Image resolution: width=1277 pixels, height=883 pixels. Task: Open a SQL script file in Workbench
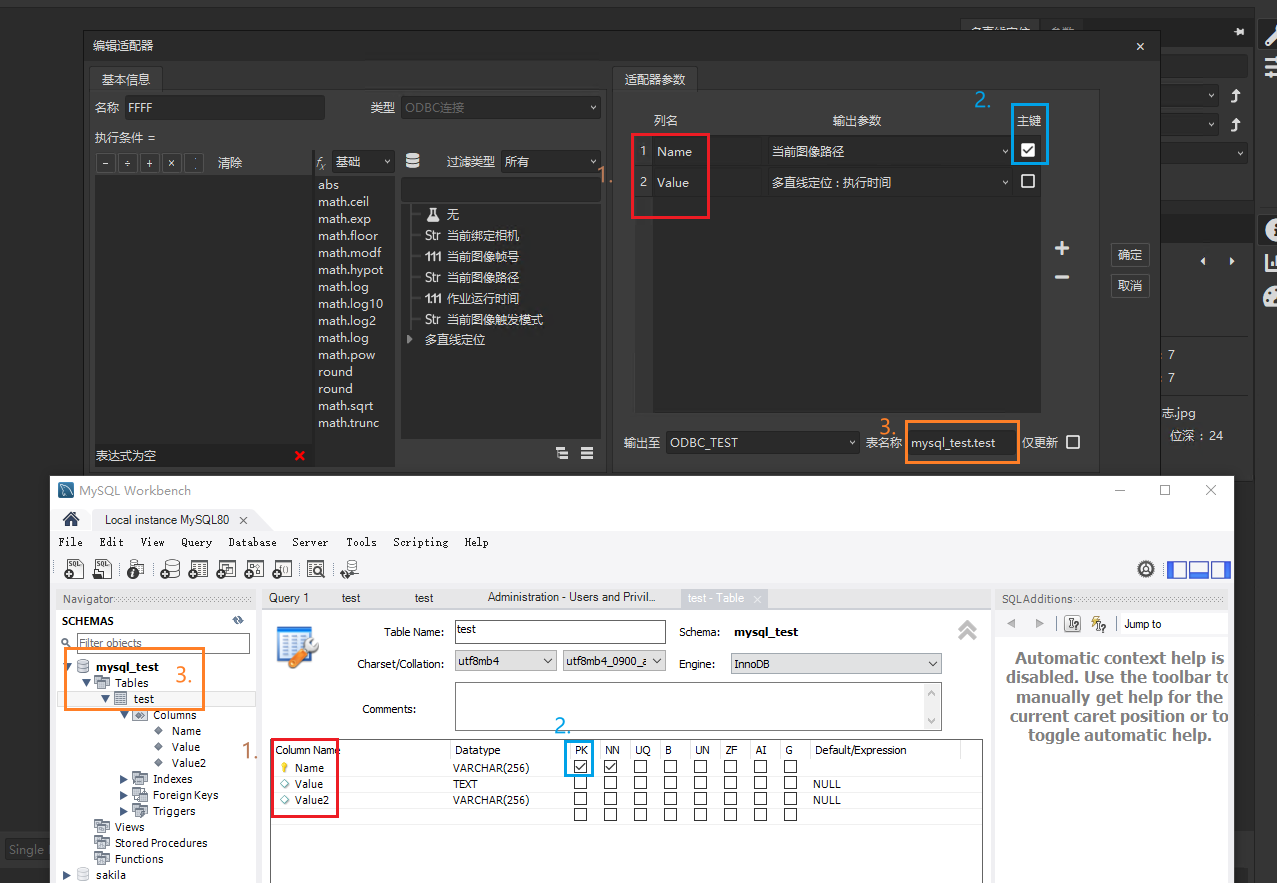click(102, 569)
